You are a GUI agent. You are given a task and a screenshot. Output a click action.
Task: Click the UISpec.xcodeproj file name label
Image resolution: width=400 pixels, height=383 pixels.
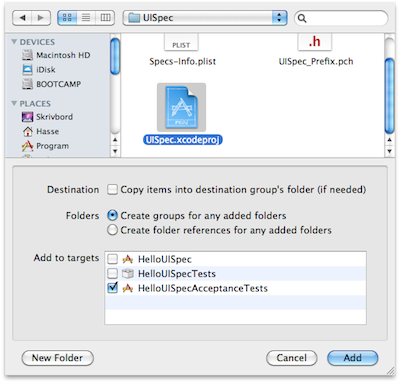click(183, 140)
